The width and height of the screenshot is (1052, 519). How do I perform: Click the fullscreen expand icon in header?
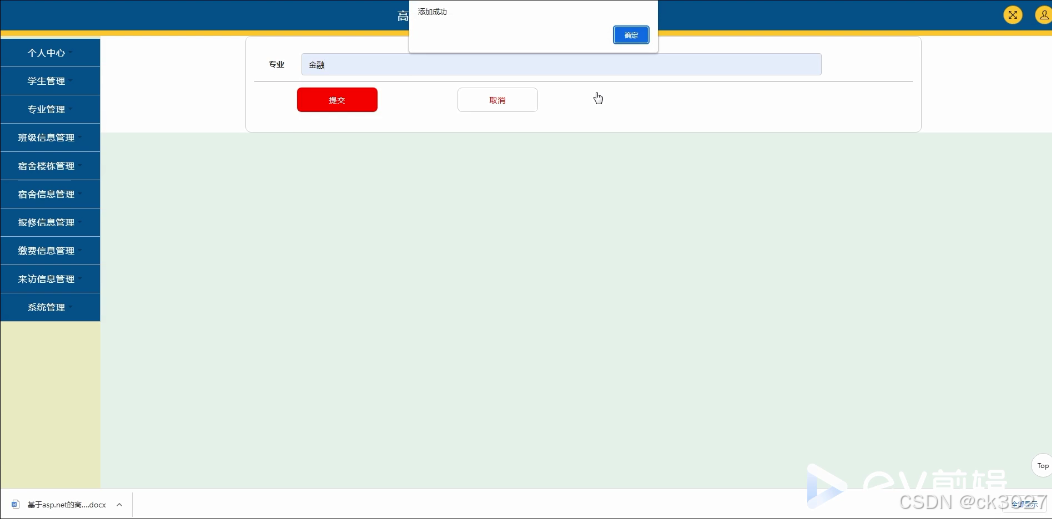(x=1012, y=15)
